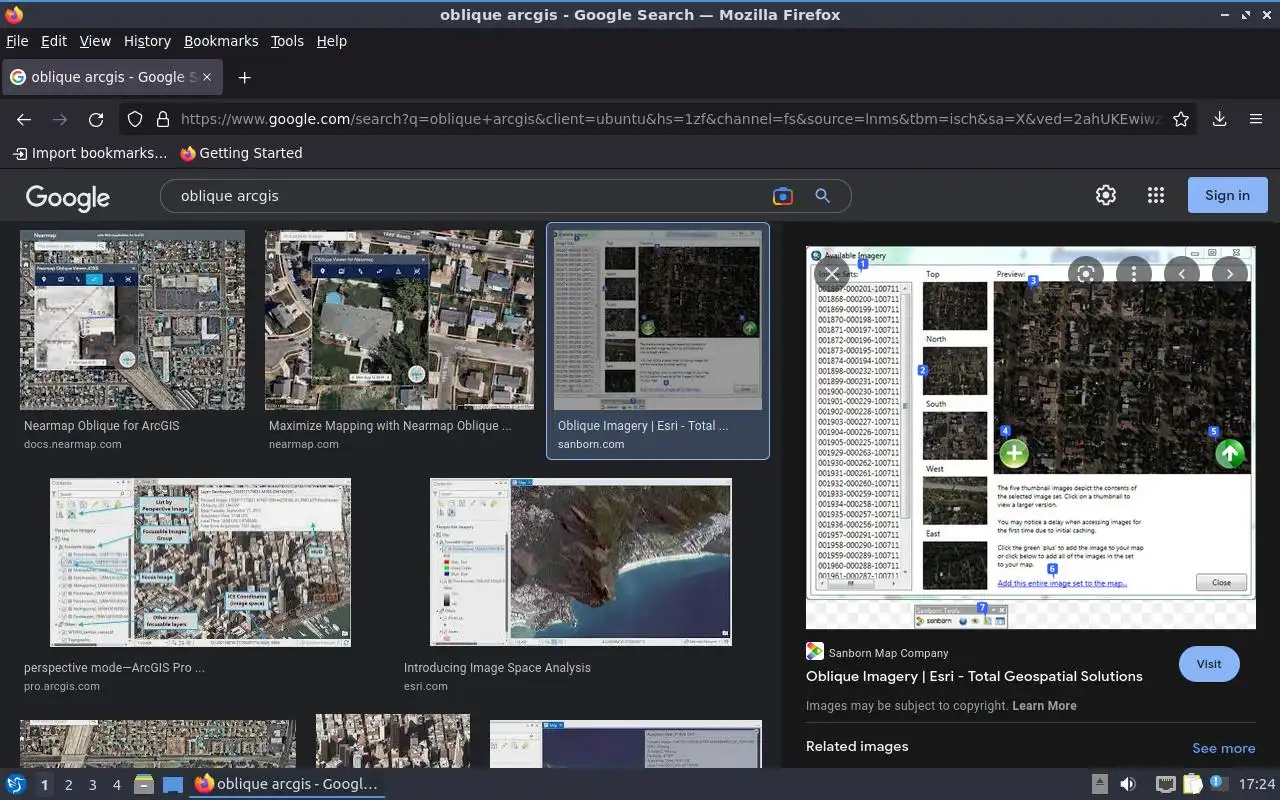The width and height of the screenshot is (1280, 800).
Task: Close the image preview panel
Action: pyautogui.click(x=832, y=273)
